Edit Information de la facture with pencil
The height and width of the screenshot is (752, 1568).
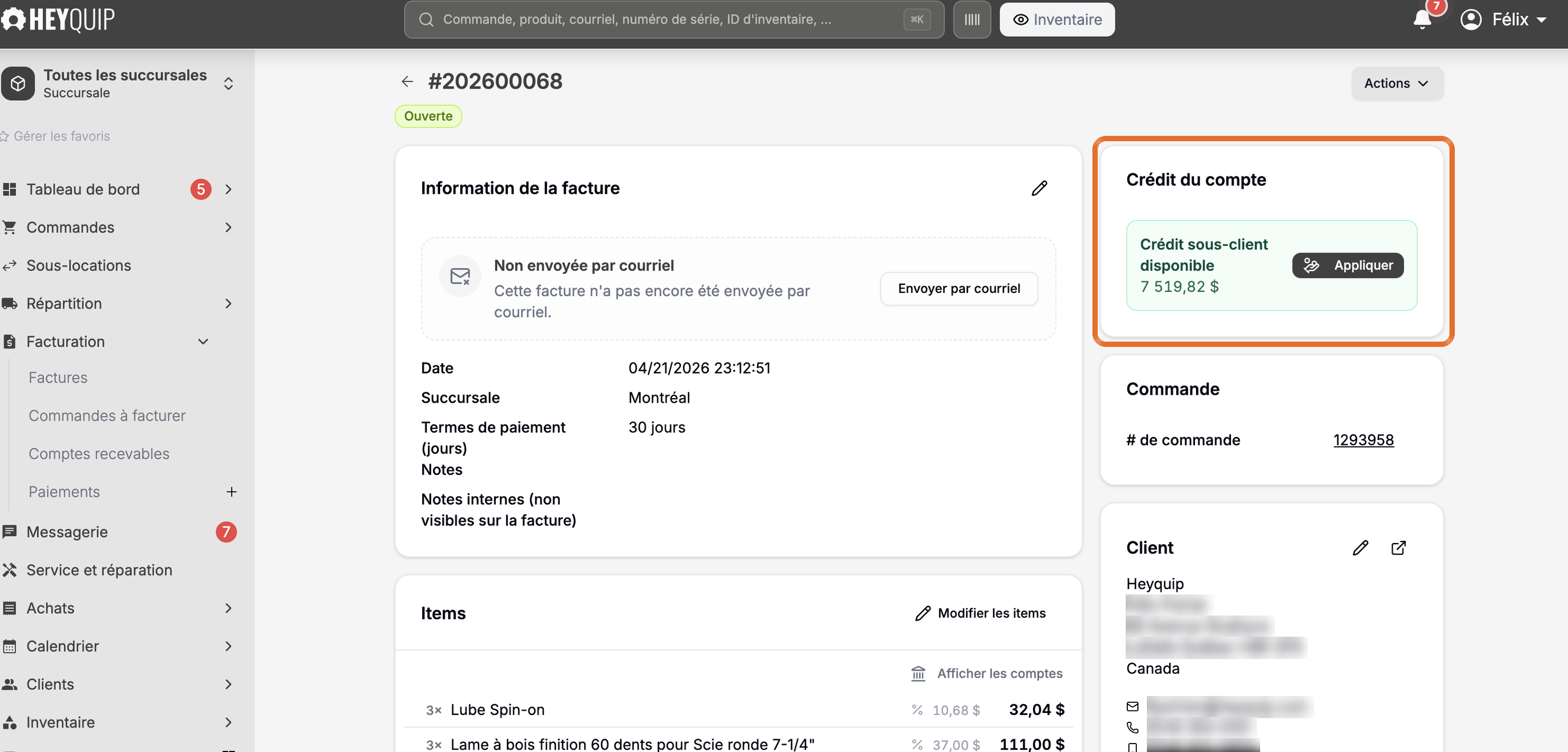tap(1039, 188)
